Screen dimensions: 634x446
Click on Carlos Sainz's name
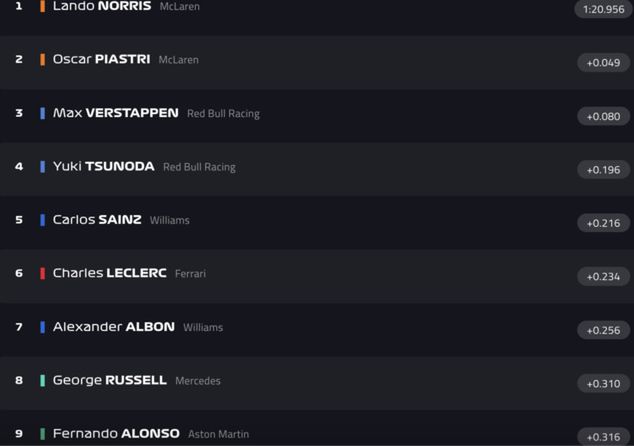[x=97, y=220]
